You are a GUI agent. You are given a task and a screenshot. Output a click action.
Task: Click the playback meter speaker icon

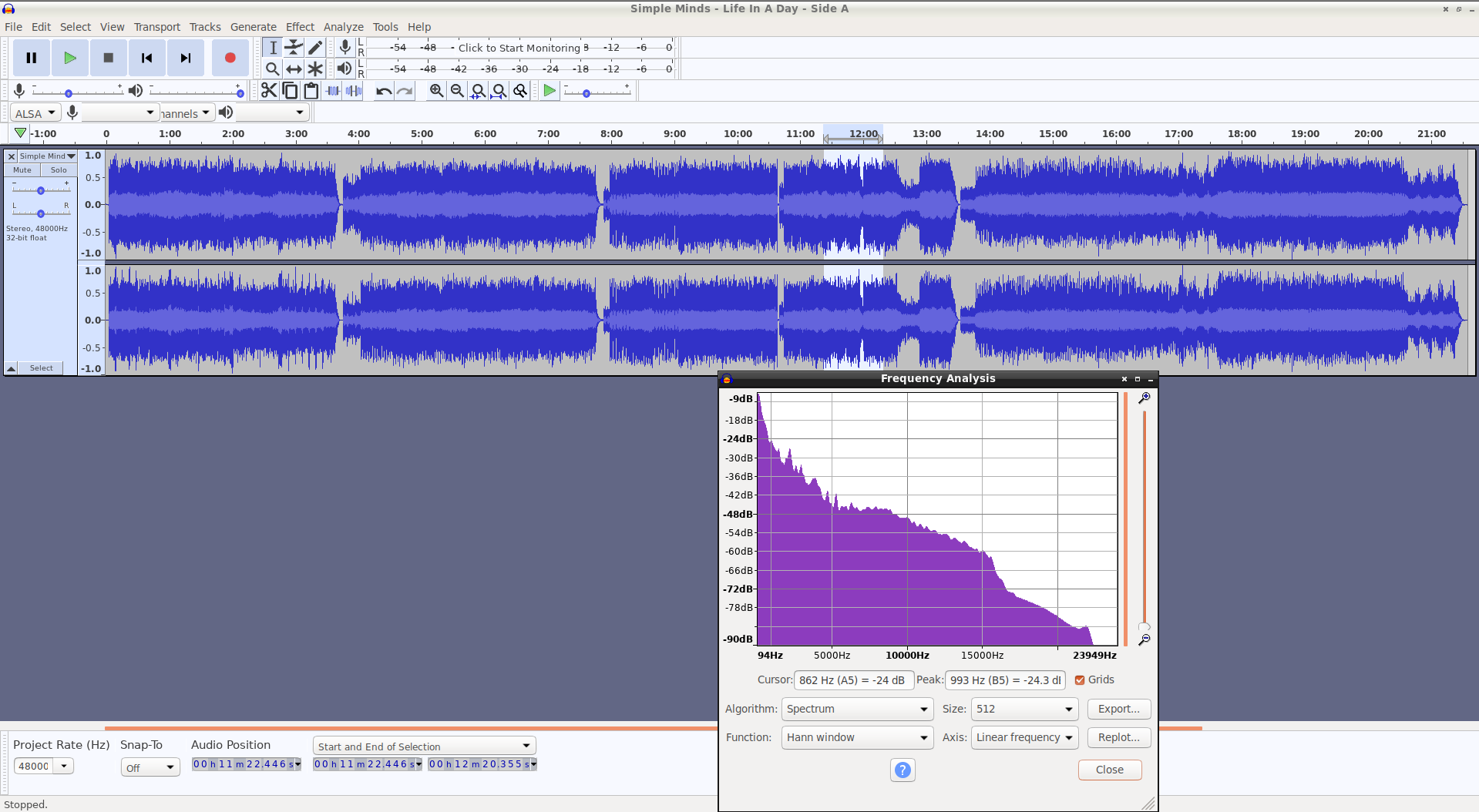(x=345, y=69)
